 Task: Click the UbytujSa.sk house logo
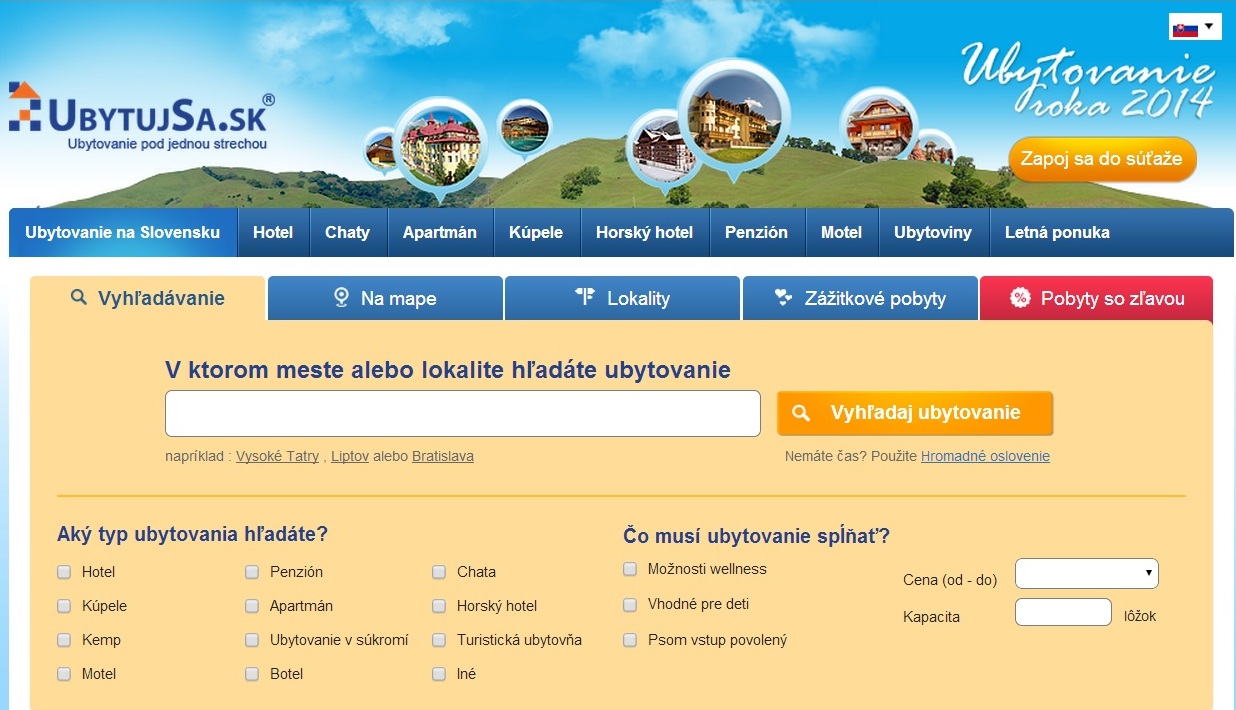(x=25, y=107)
